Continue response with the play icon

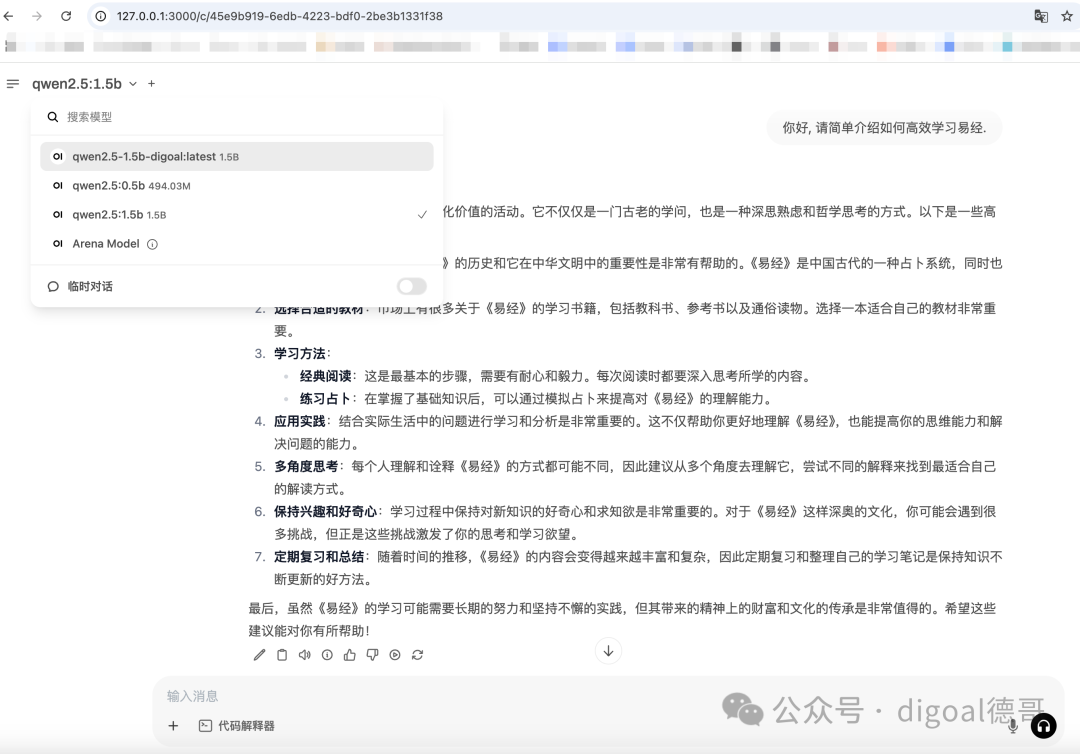(395, 655)
